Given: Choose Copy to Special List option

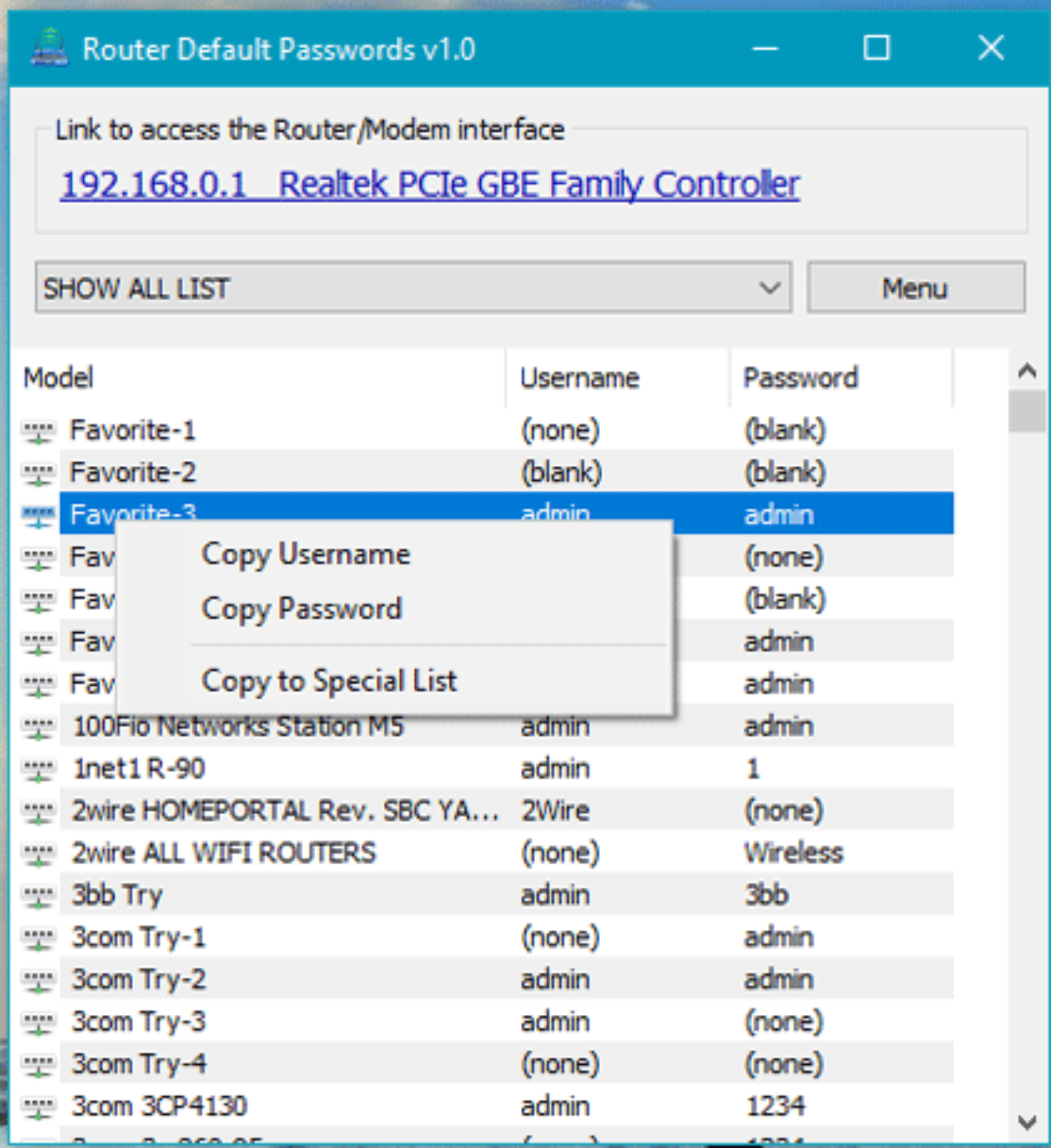Looking at the screenshot, I should [329, 680].
